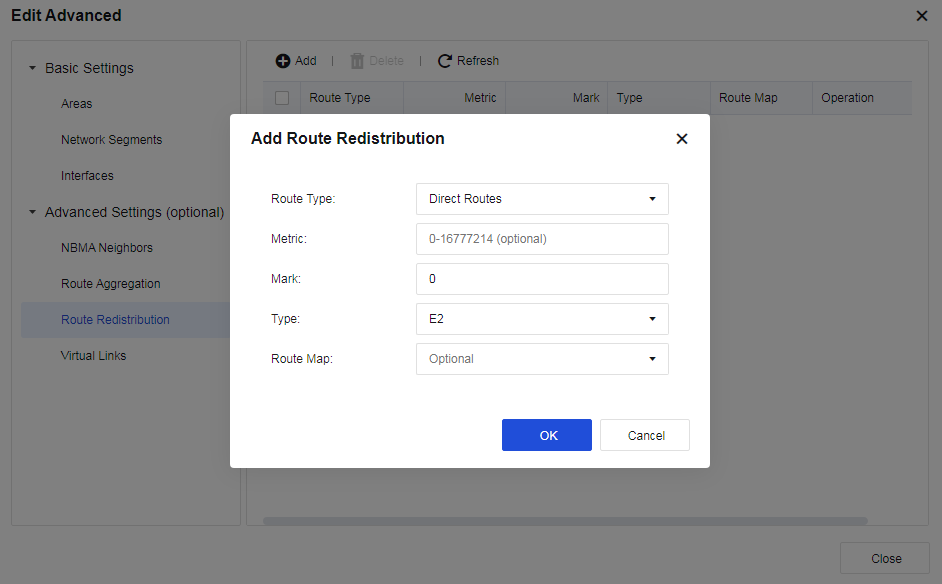The height and width of the screenshot is (584, 942).
Task: Click the Delete trash icon
Action: point(357,61)
